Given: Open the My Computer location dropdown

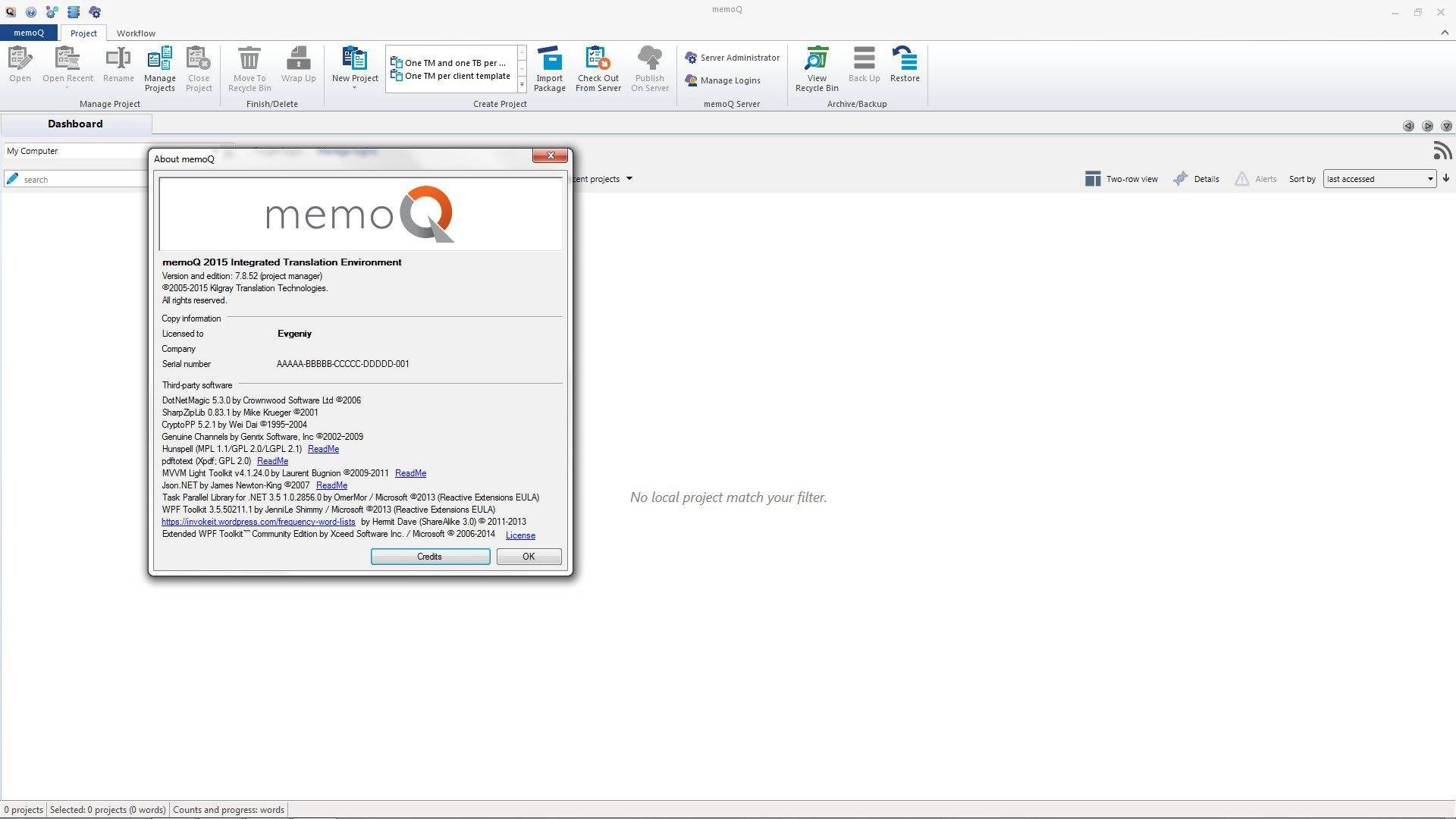Looking at the screenshot, I should [x=76, y=151].
